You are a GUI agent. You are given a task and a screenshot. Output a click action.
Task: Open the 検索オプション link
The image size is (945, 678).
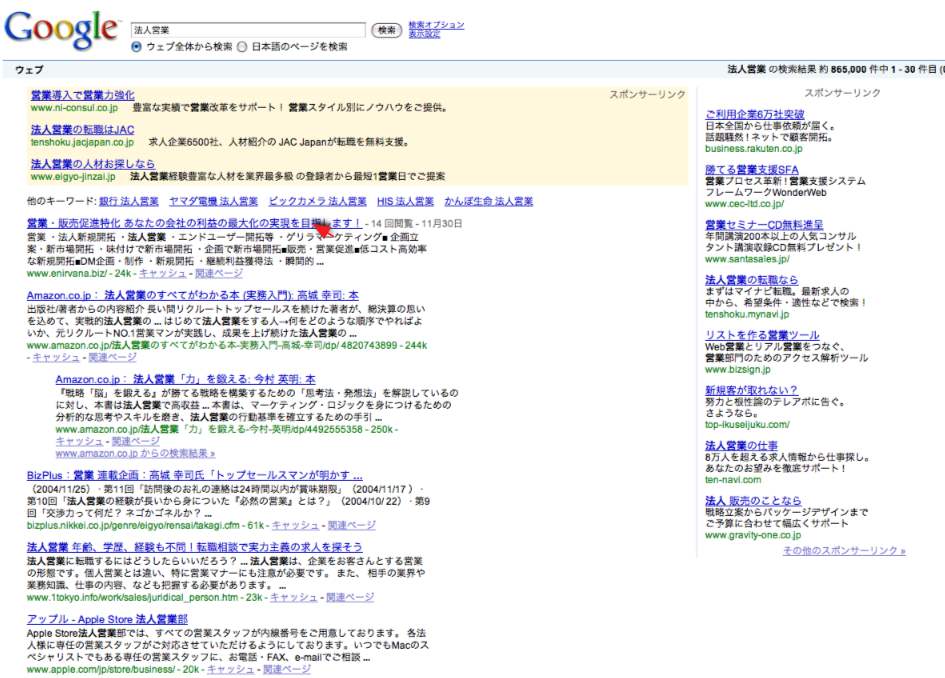point(436,25)
